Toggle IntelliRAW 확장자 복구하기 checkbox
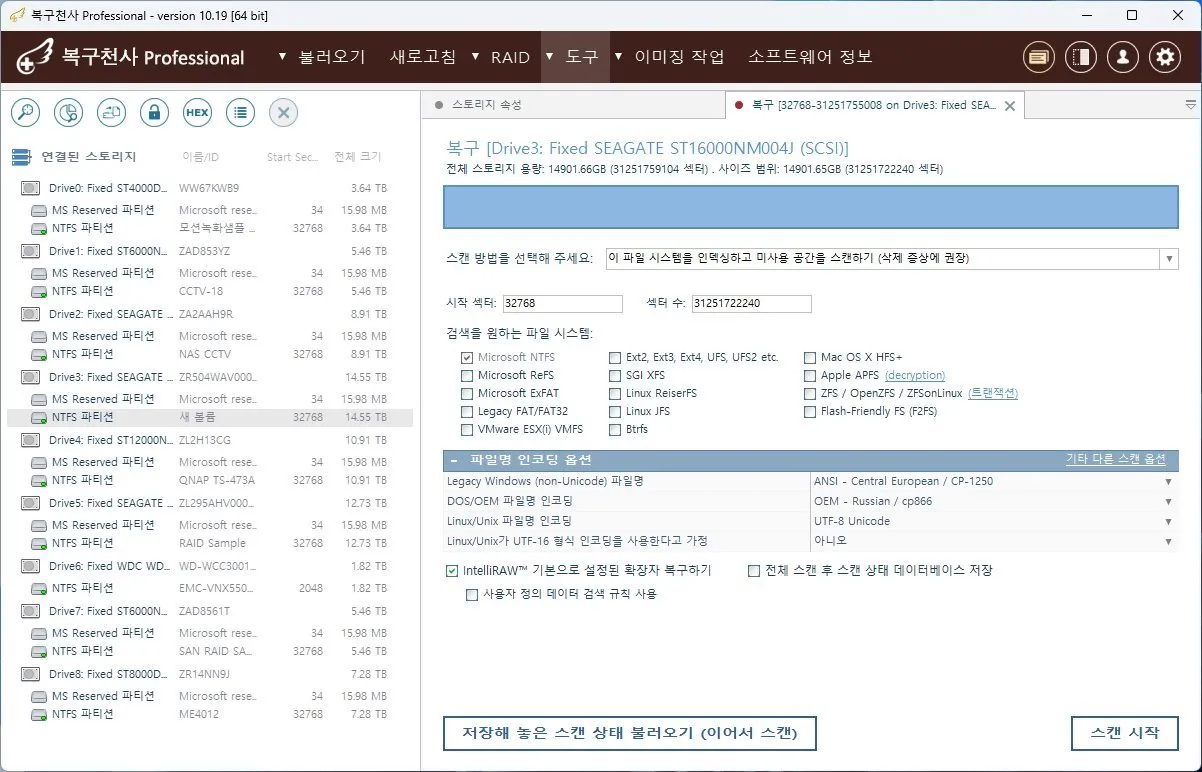 [x=452, y=570]
